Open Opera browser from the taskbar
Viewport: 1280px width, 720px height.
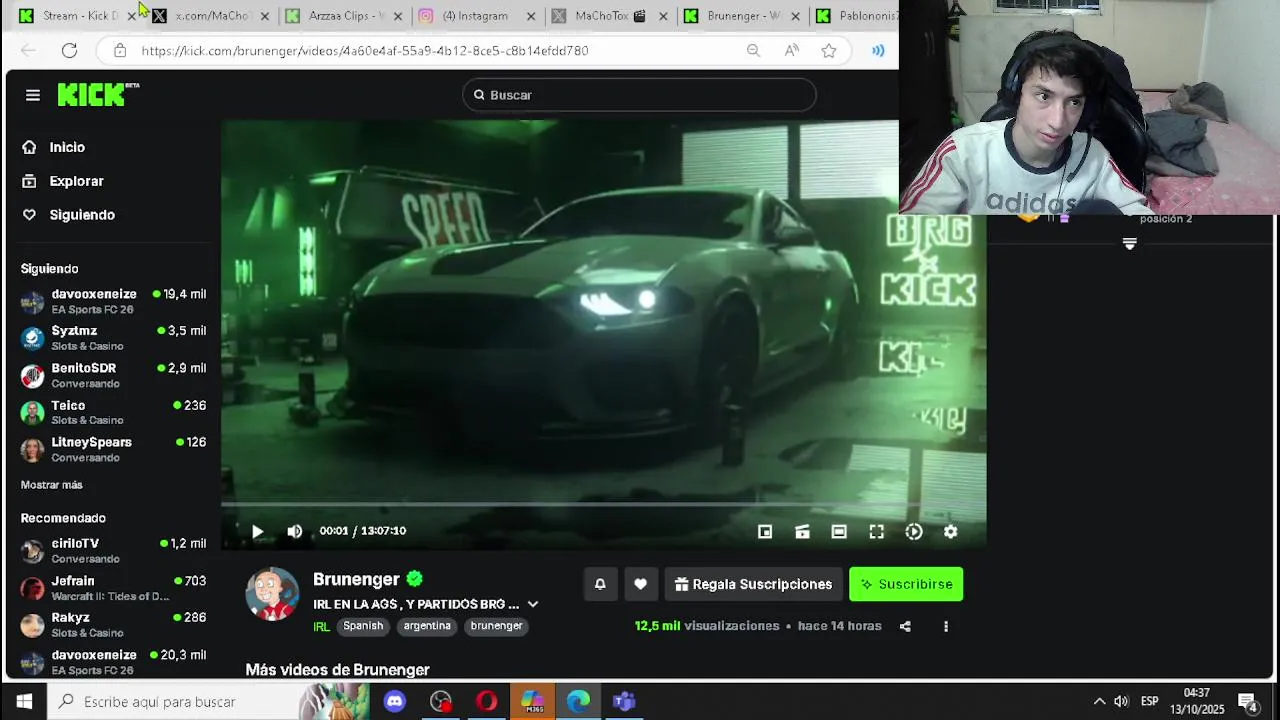[487, 701]
